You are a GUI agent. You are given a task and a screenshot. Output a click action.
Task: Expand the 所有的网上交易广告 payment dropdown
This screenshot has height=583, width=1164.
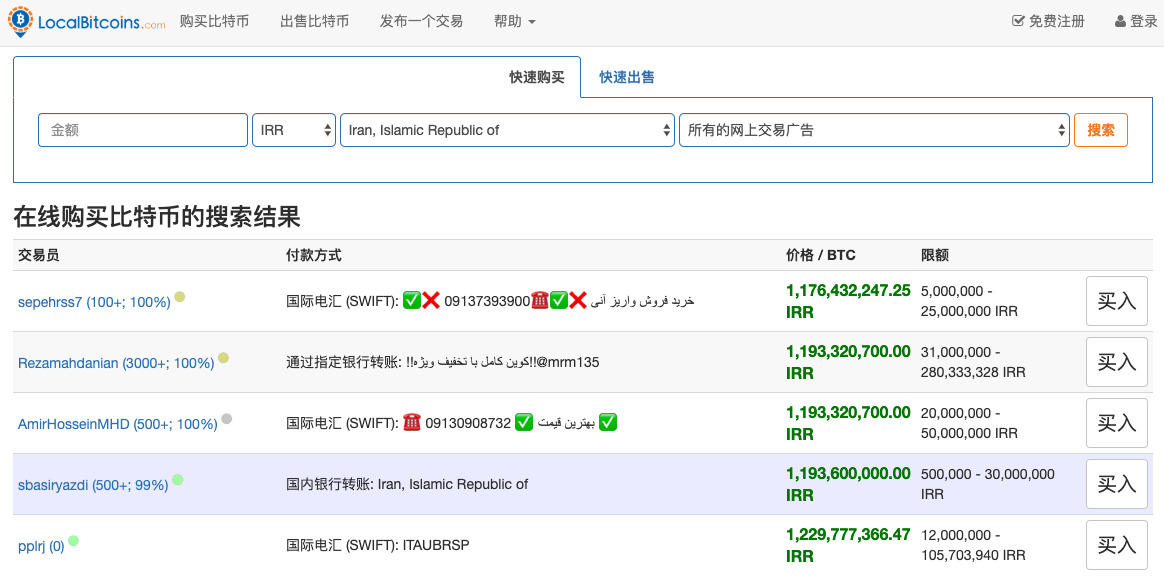(874, 130)
